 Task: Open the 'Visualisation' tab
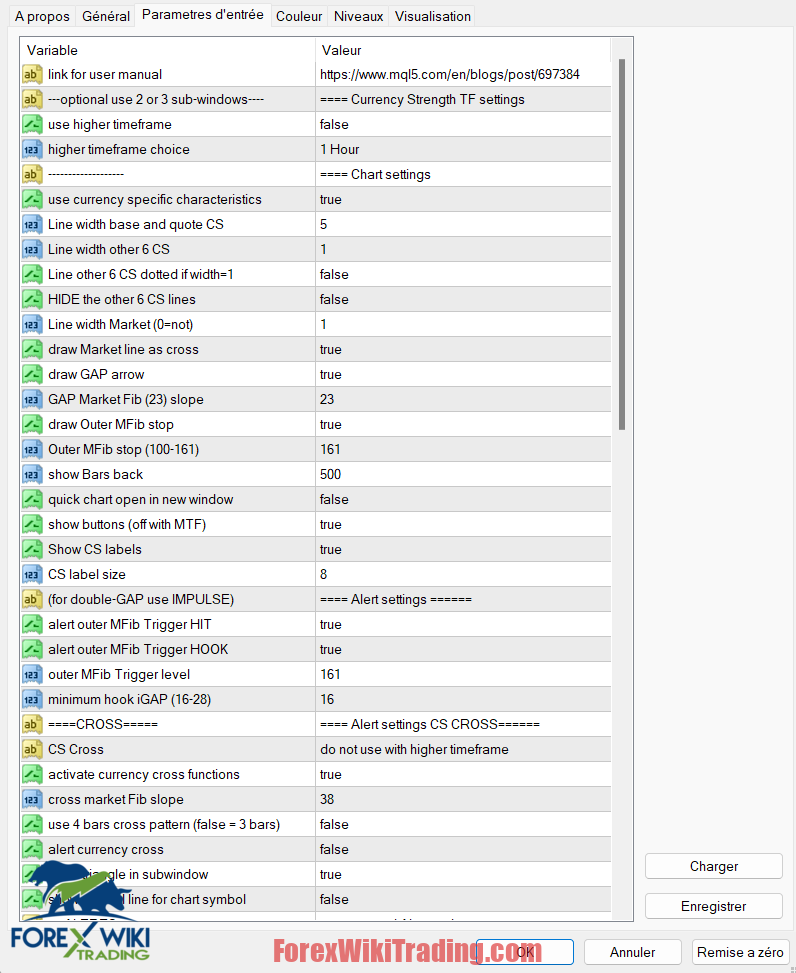433,16
